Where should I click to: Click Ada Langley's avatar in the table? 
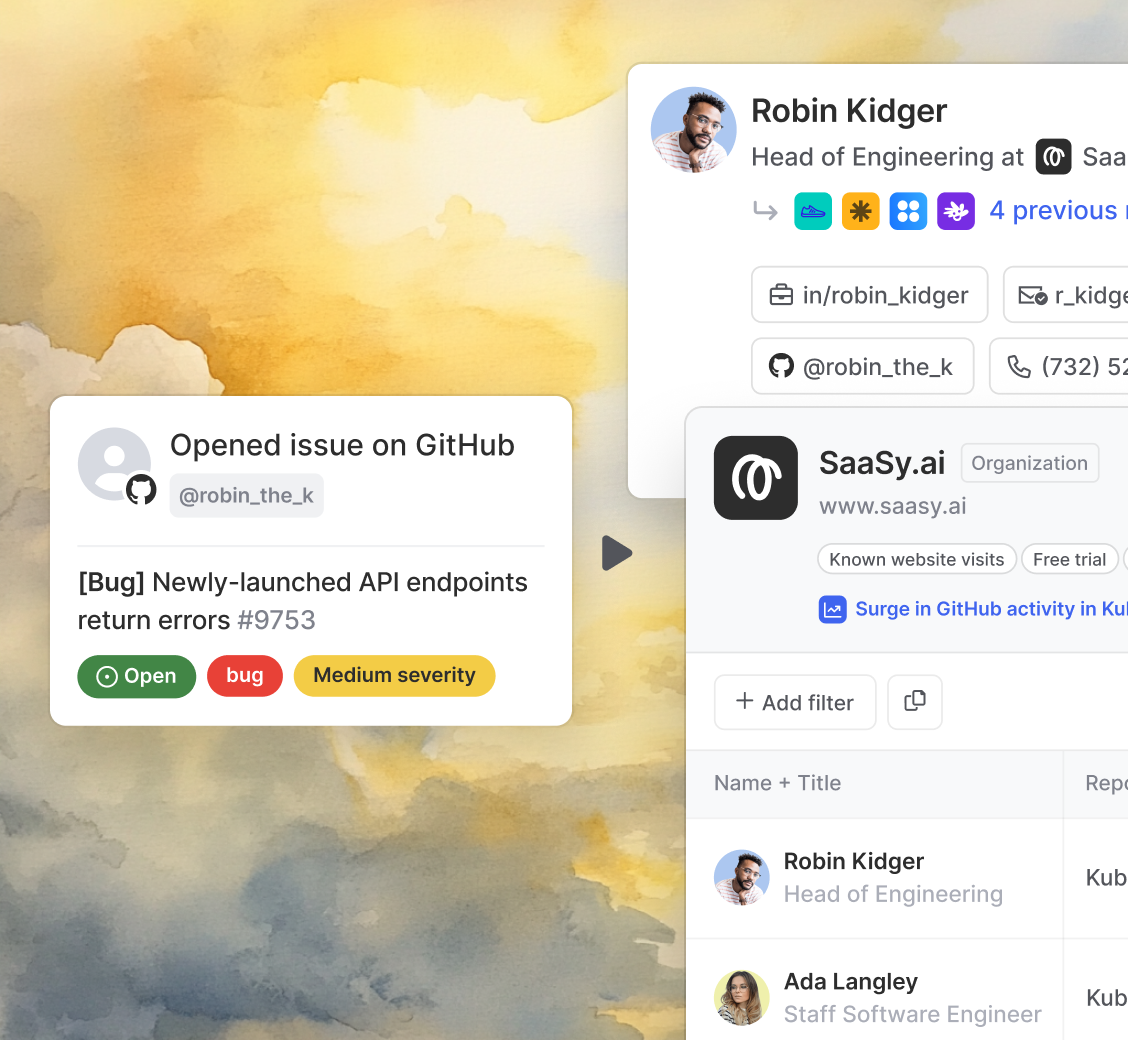click(x=741, y=998)
